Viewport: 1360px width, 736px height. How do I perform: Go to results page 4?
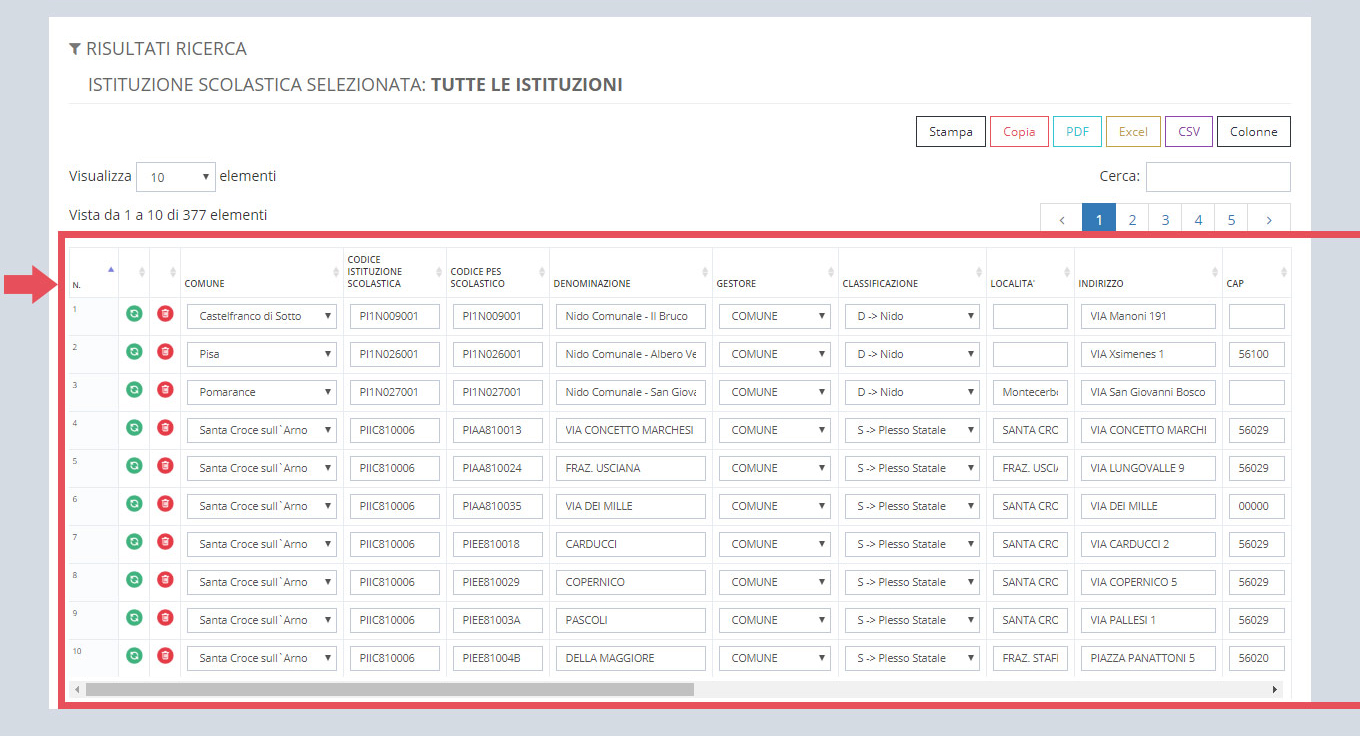click(1198, 220)
